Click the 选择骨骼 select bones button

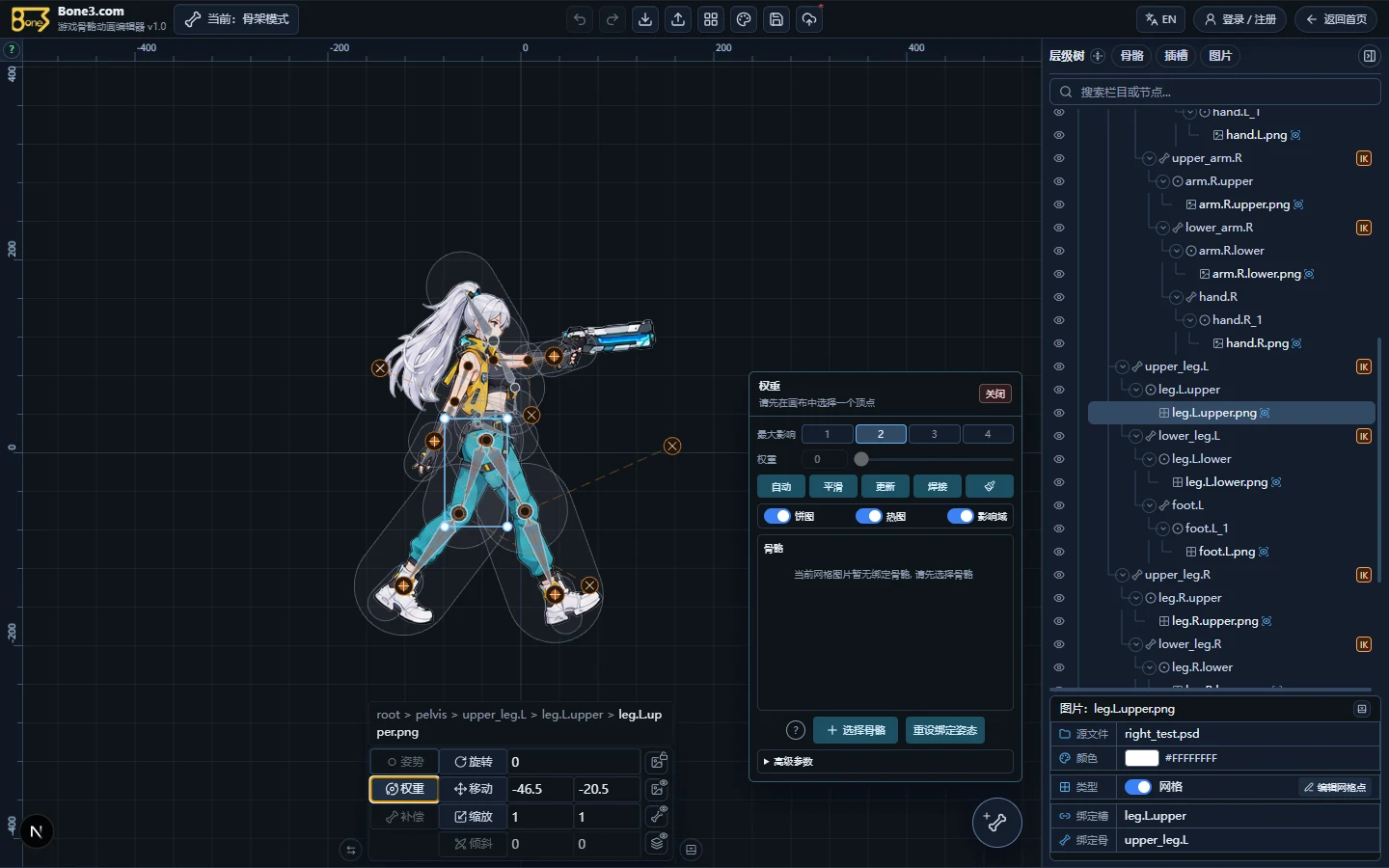coord(856,730)
